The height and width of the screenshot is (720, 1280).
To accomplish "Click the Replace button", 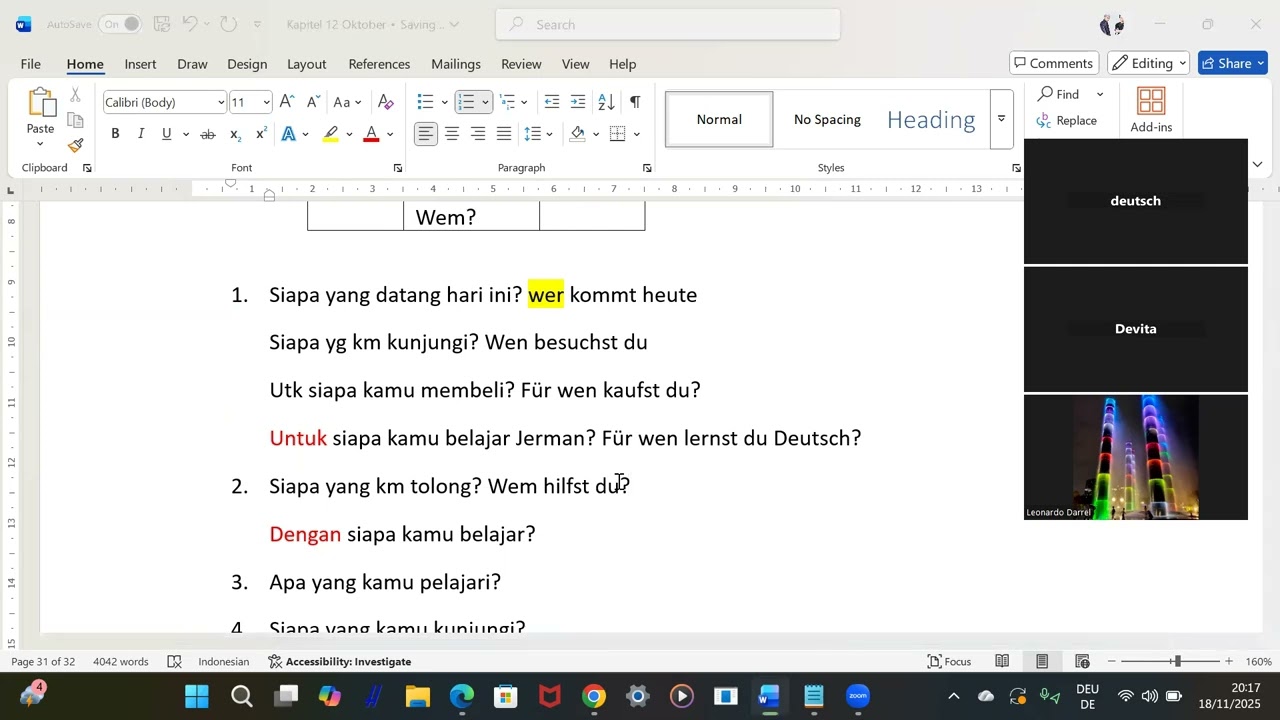I will (1068, 120).
